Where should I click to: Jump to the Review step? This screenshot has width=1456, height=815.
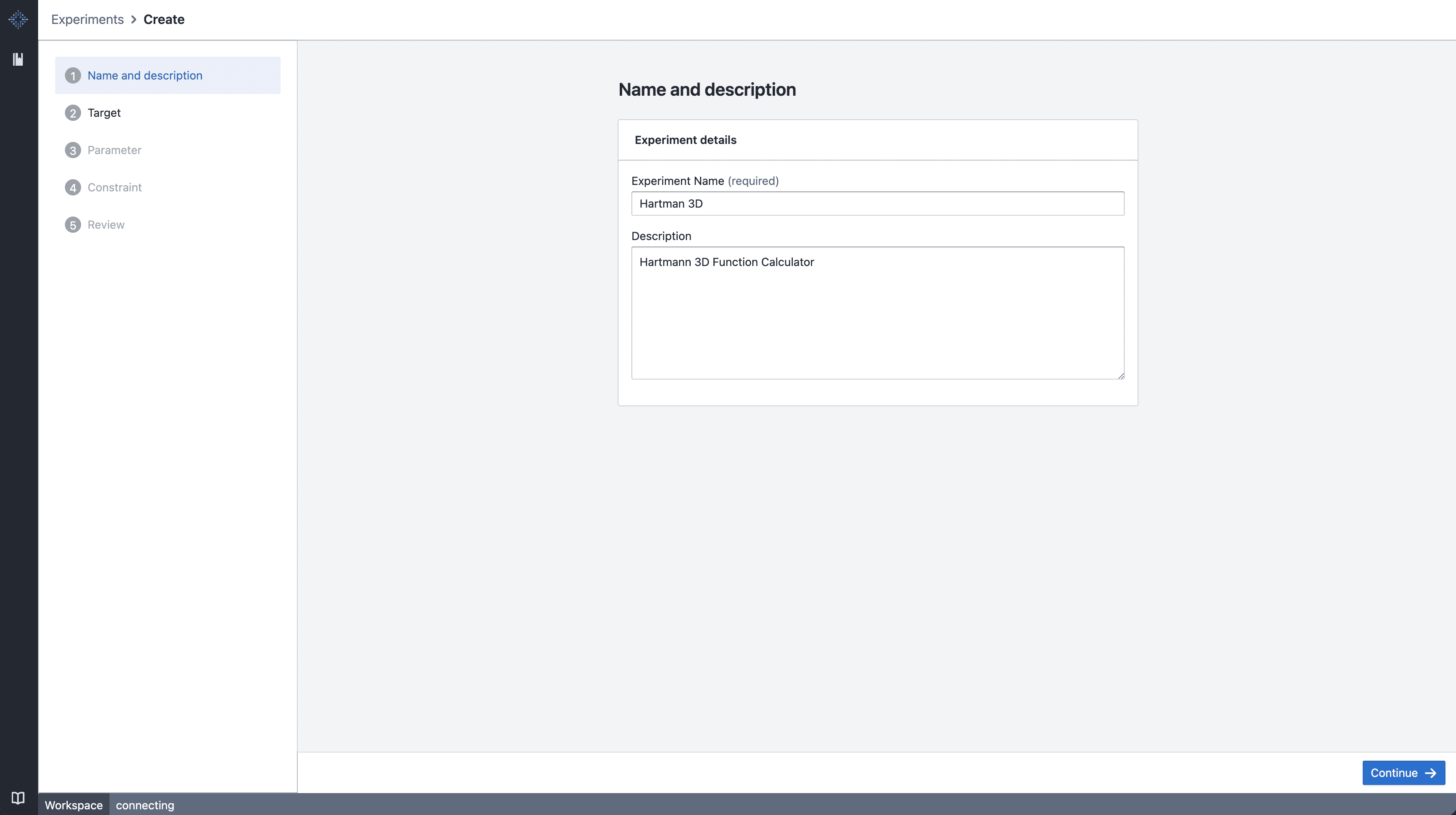[x=106, y=225]
